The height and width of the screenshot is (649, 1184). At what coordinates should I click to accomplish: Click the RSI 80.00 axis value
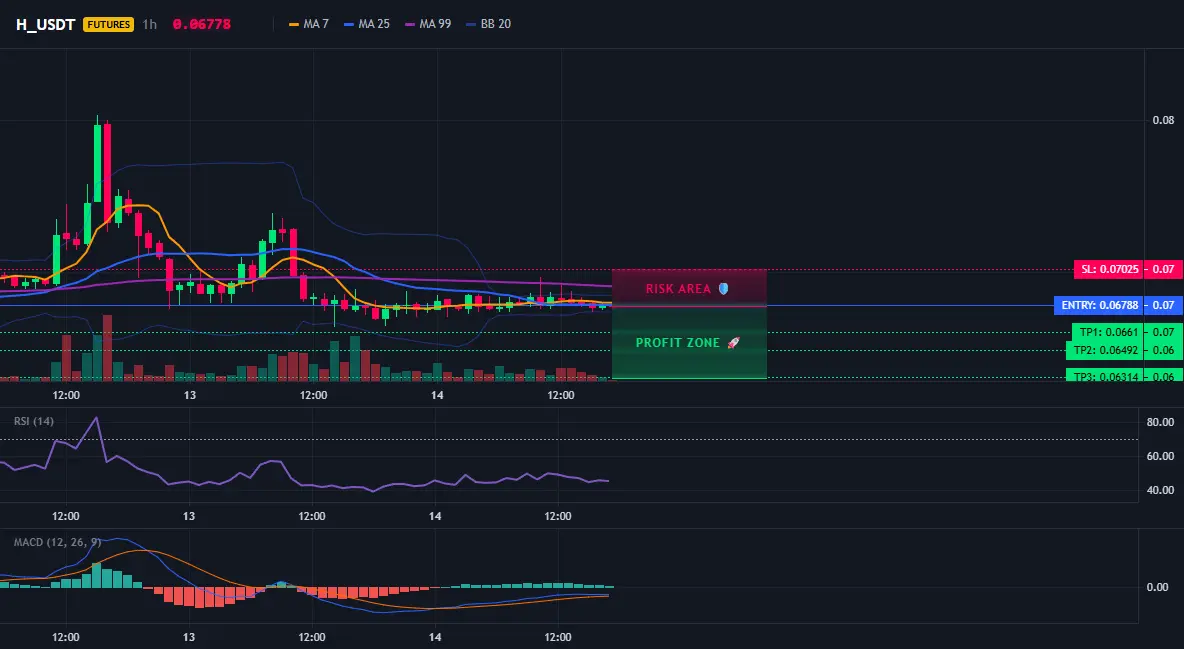pos(1161,422)
